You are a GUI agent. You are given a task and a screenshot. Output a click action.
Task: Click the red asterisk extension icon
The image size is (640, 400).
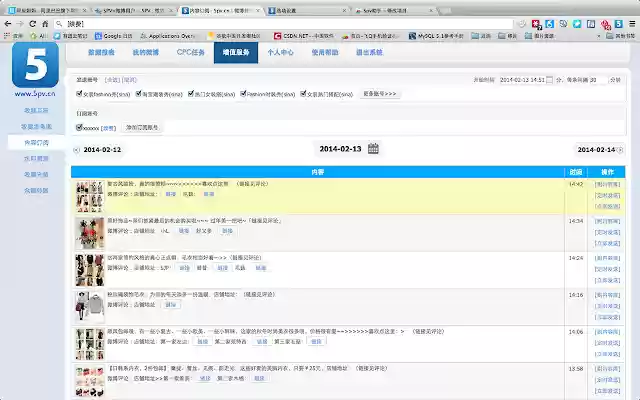click(536, 24)
